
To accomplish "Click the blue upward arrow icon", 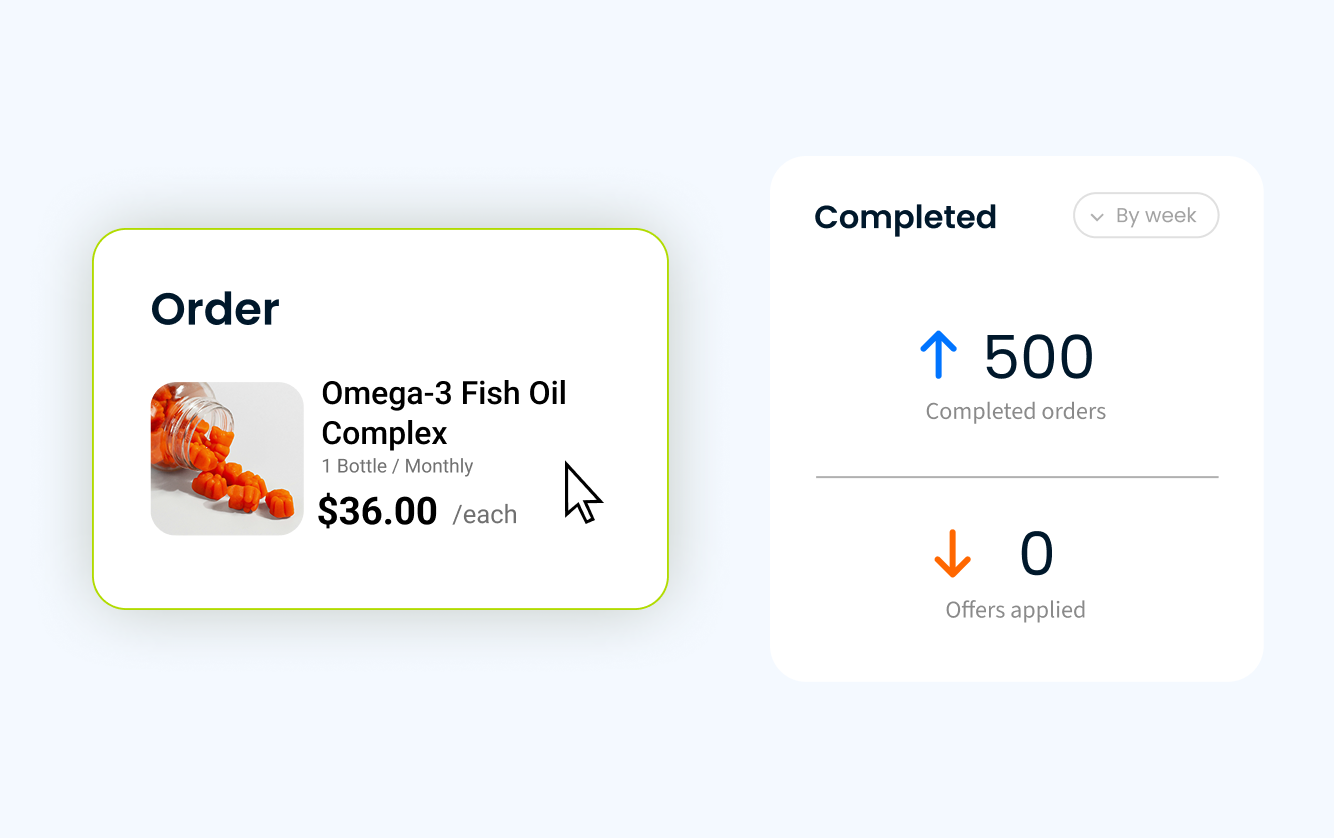I will pyautogui.click(x=938, y=356).
